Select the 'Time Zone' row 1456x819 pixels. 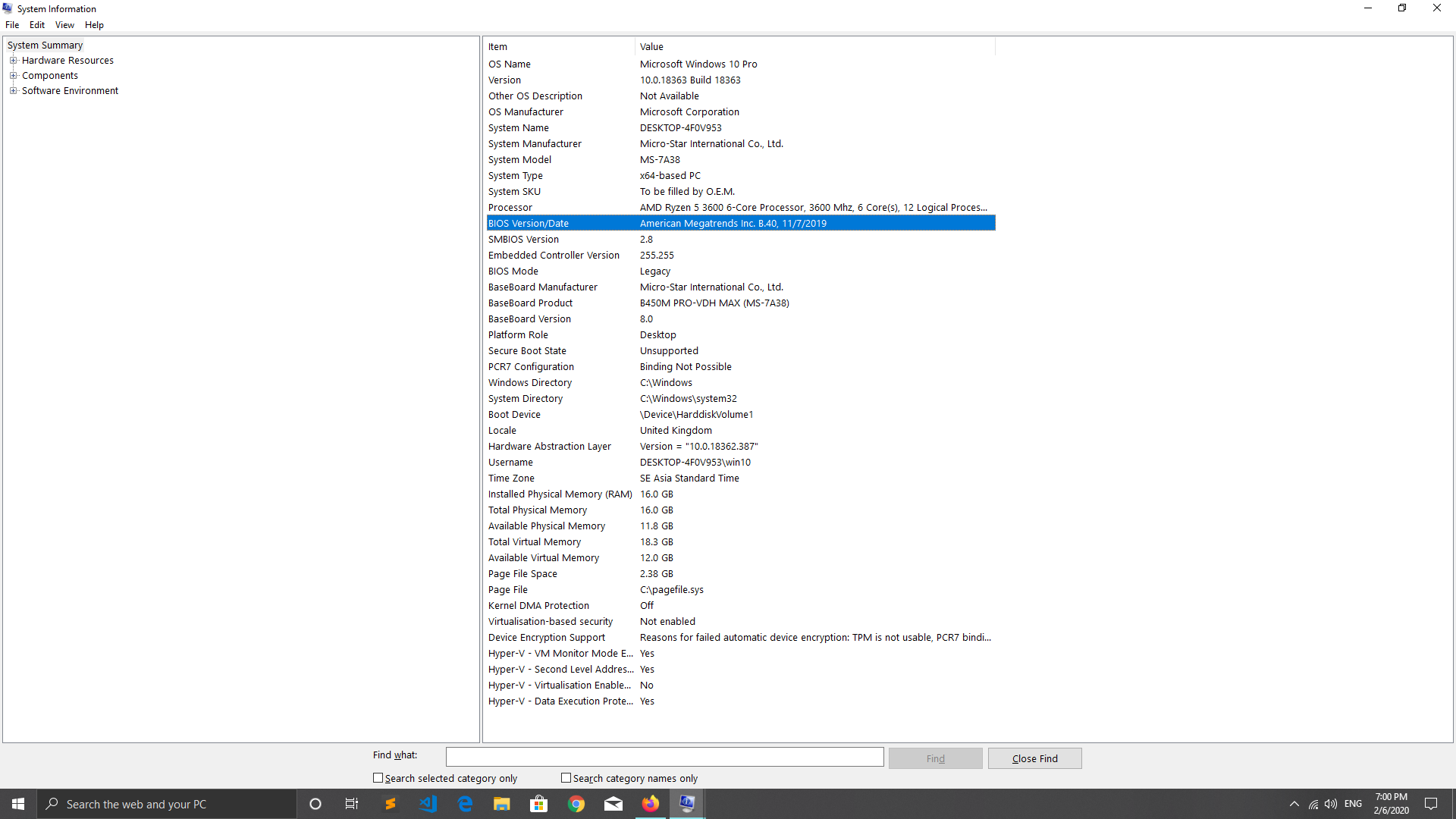coord(740,479)
